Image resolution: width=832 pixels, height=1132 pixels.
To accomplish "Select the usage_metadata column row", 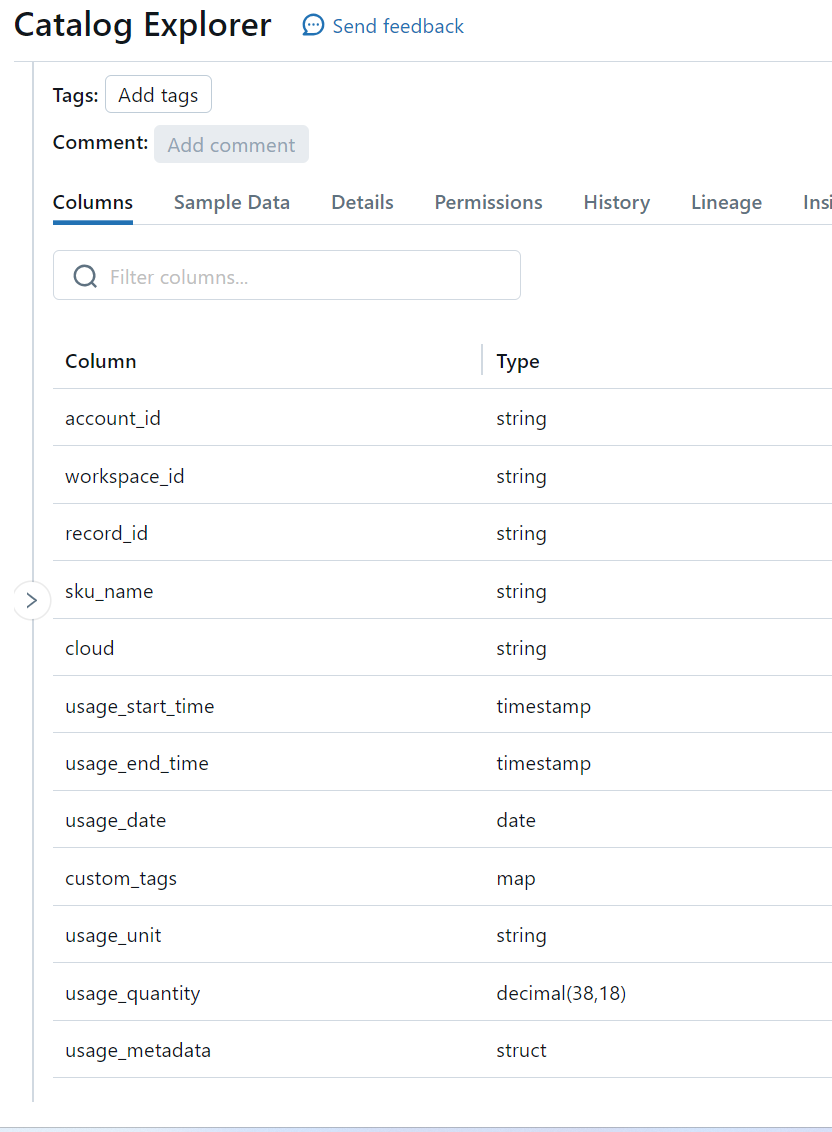I will pos(138,1051).
